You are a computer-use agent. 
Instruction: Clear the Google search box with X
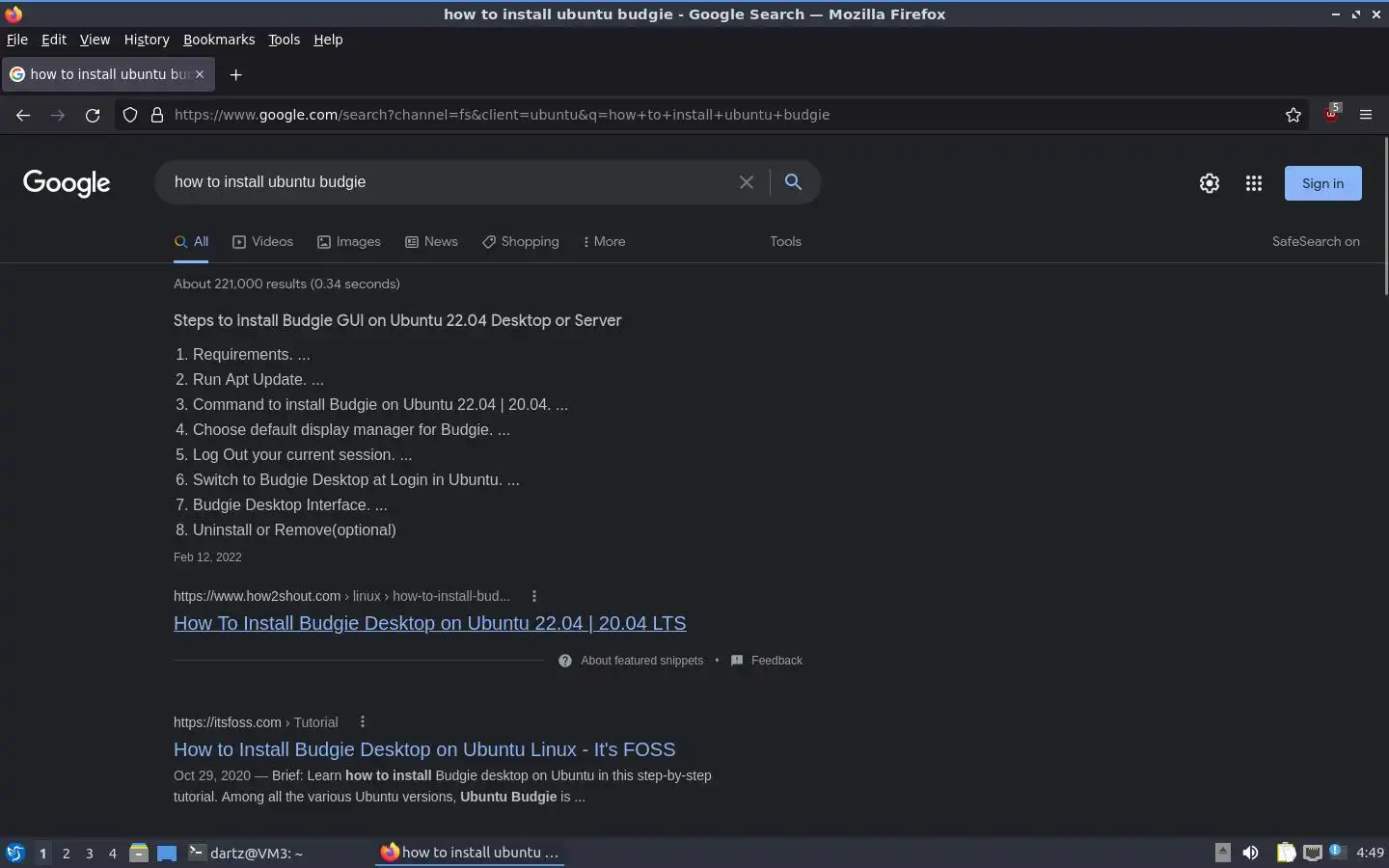pos(747,182)
